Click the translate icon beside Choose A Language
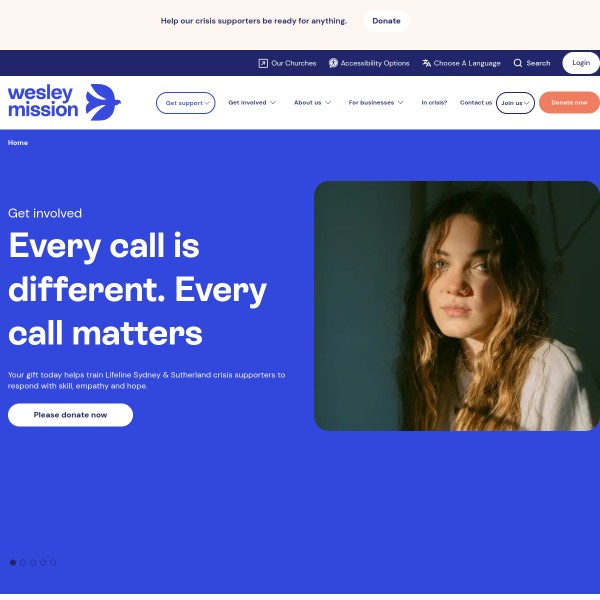Screen dimensions: 600x600 pos(426,63)
